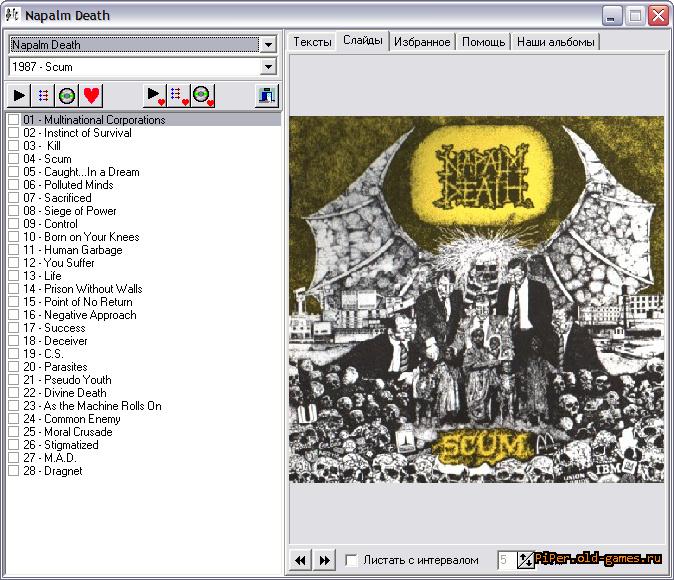The image size is (674, 580).
Task: Select track 08 - Siege of Power
Action: (70, 211)
